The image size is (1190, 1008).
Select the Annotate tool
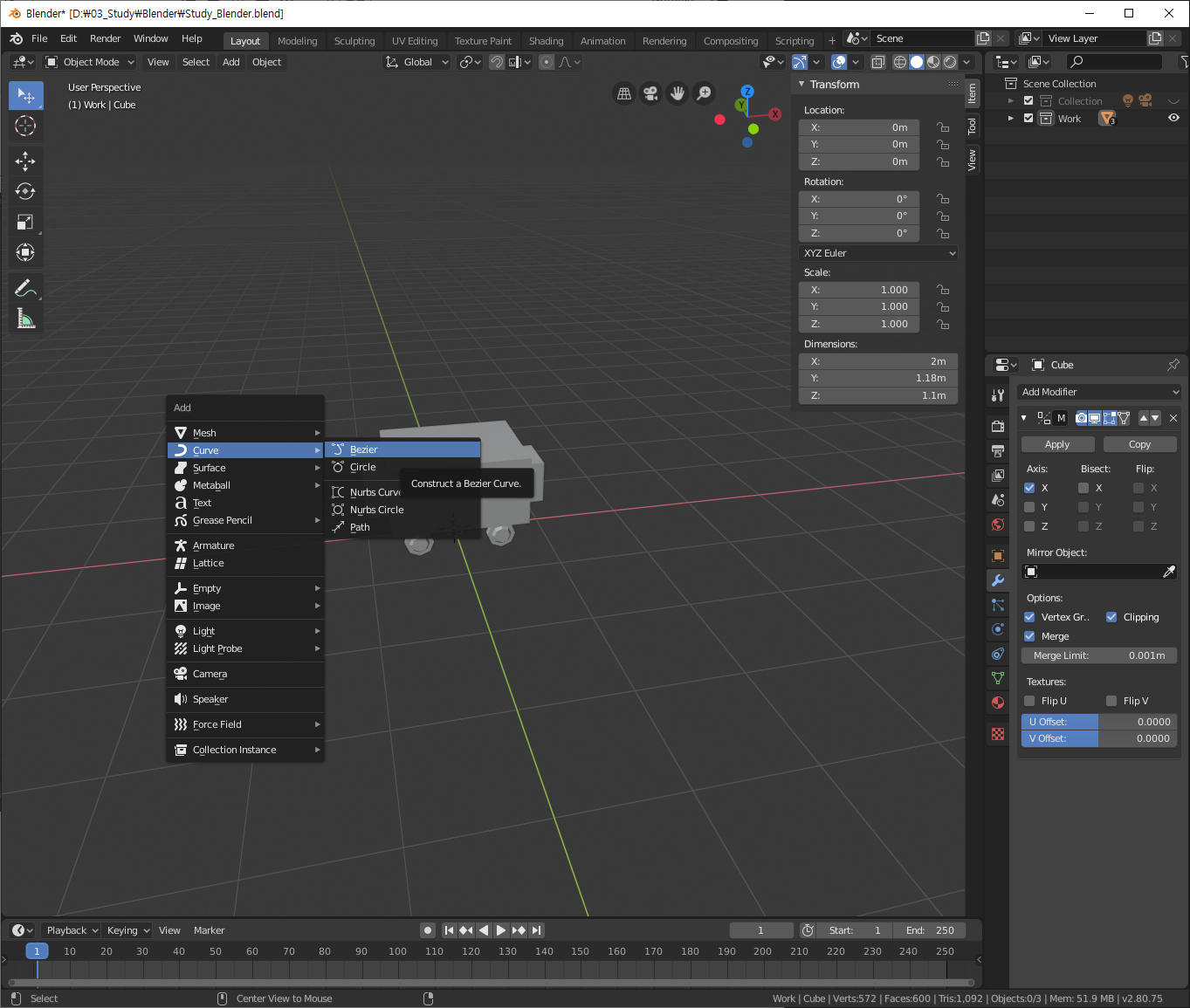[x=25, y=288]
